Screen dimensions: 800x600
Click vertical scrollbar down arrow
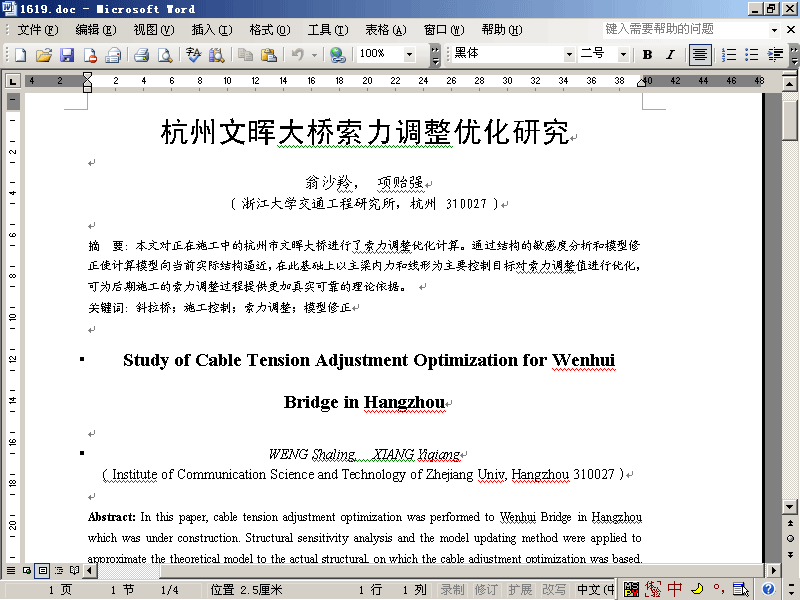click(790, 507)
